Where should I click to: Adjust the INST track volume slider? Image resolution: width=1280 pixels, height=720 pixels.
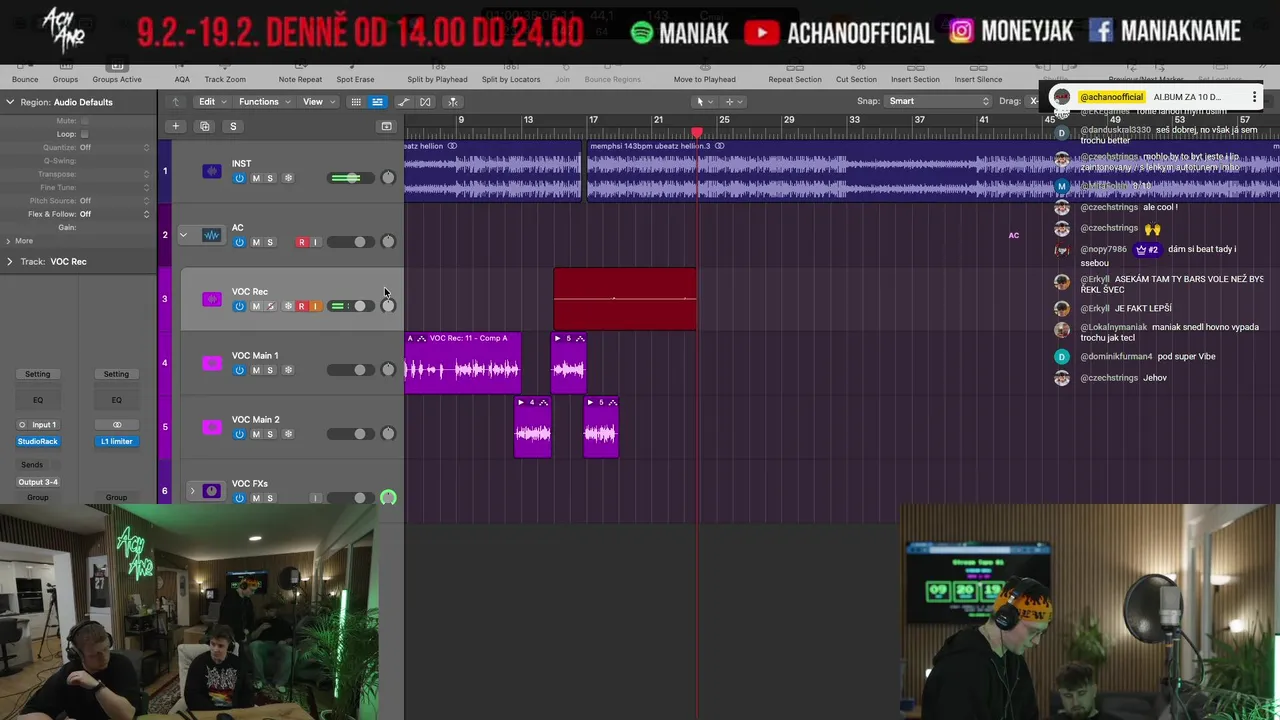350,178
